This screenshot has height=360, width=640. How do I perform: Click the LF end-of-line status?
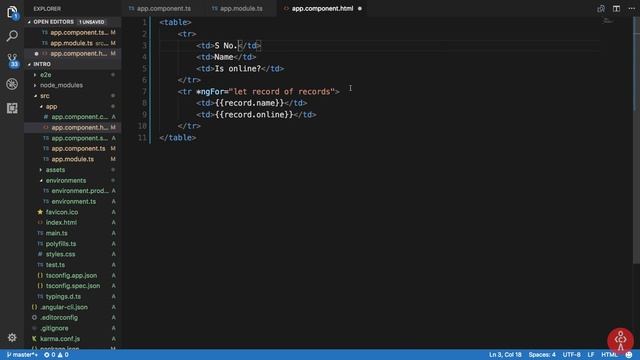pyautogui.click(x=591, y=355)
